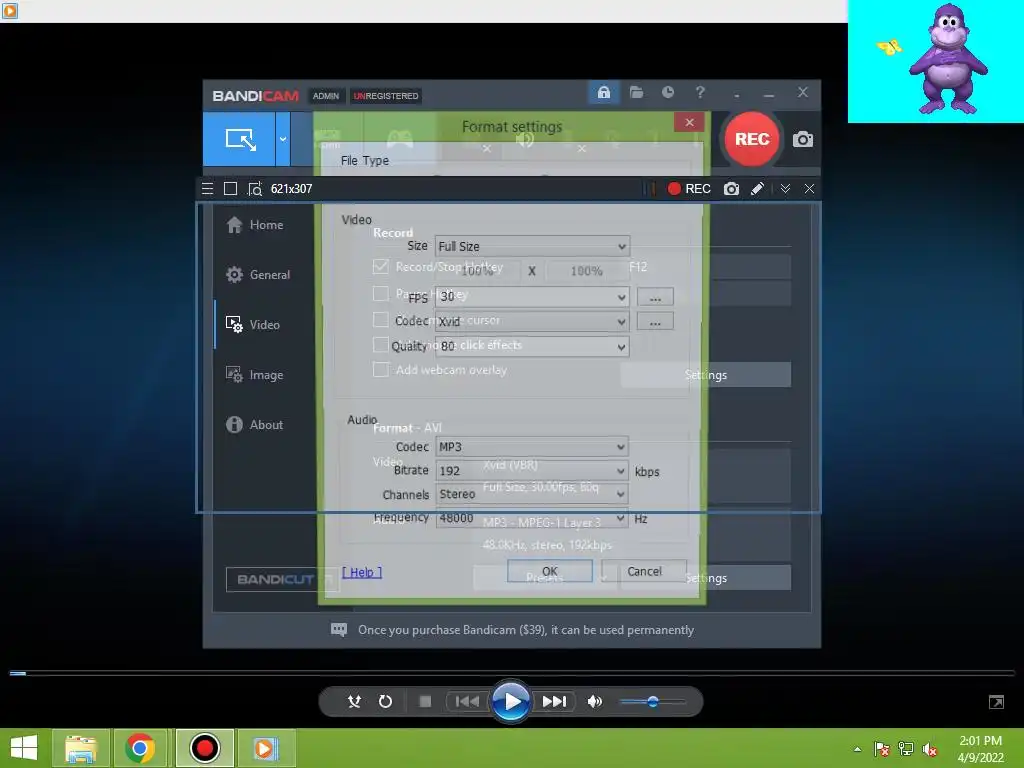Exit full screen view icon in media player

point(996,702)
